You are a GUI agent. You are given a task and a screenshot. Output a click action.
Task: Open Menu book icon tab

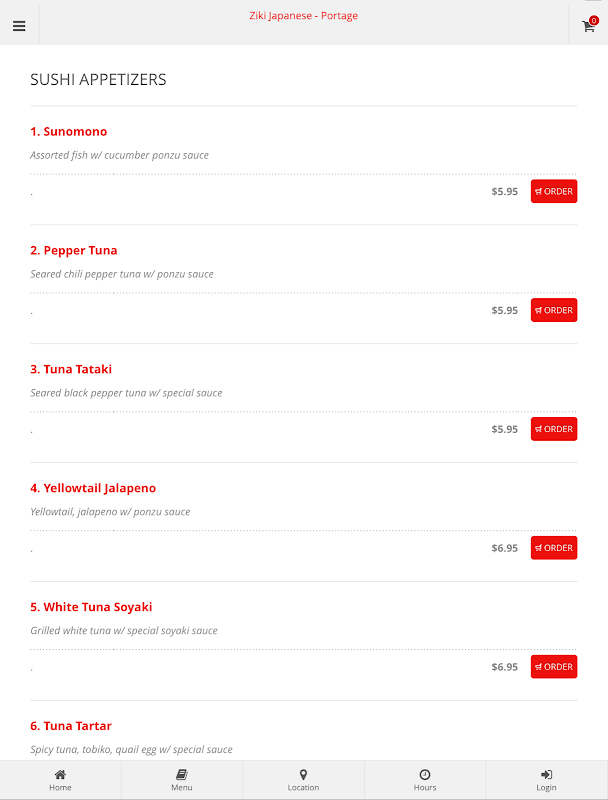coord(181,780)
